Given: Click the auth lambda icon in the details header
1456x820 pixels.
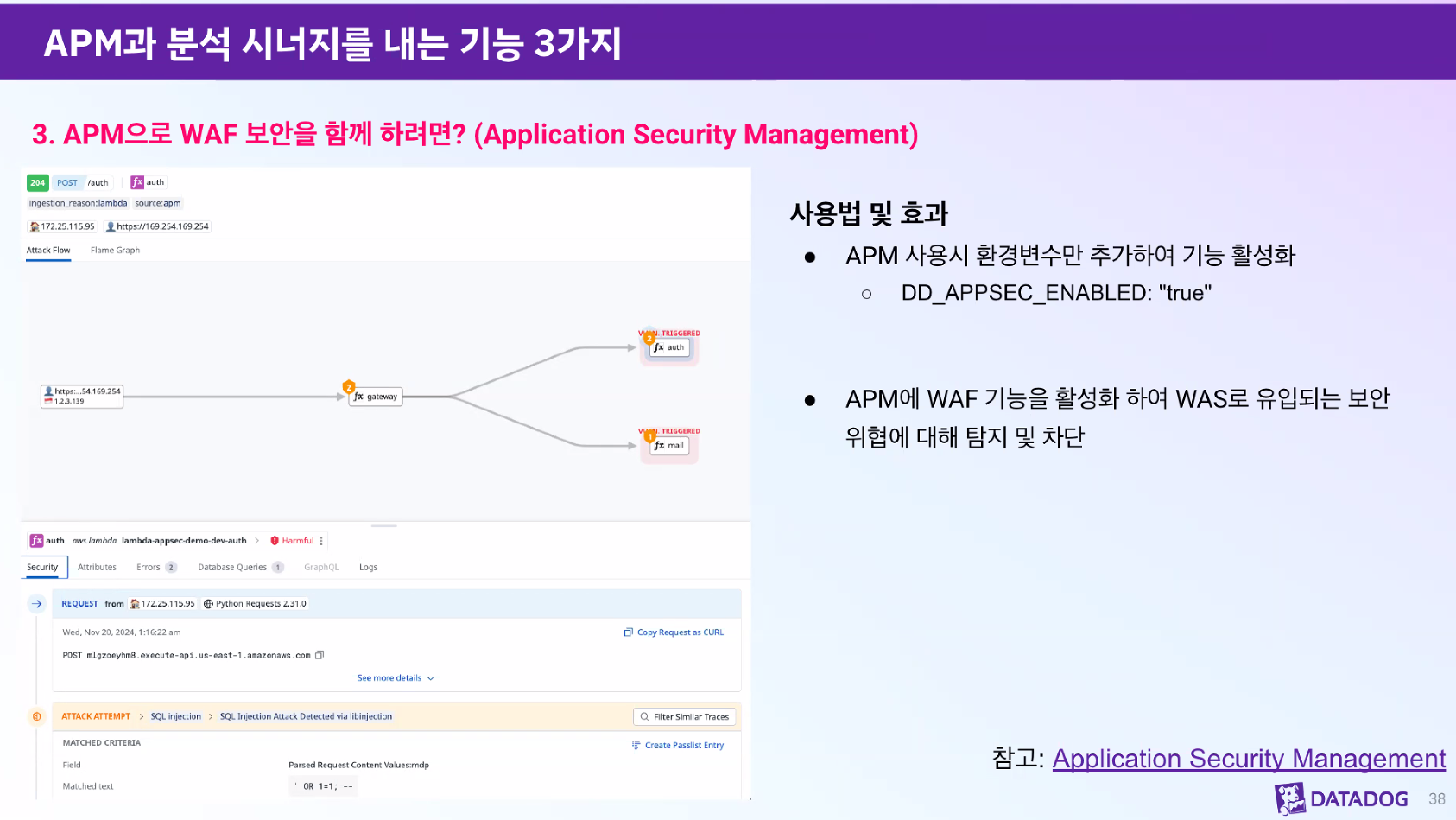Looking at the screenshot, I should [x=36, y=541].
